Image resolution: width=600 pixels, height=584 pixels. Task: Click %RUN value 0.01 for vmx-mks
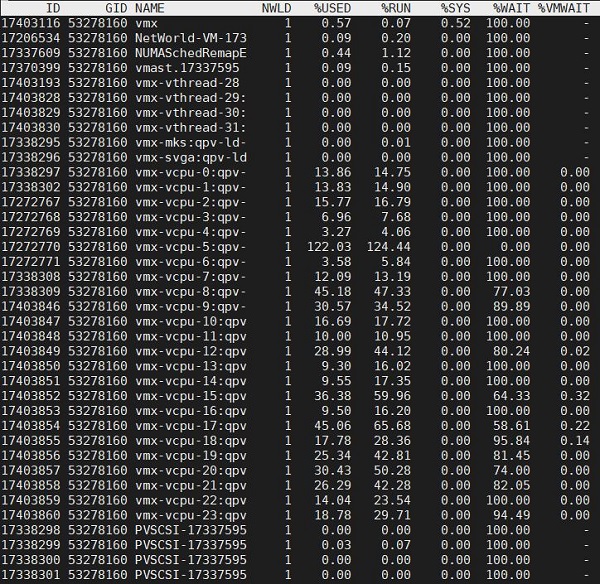pyautogui.click(x=396, y=142)
